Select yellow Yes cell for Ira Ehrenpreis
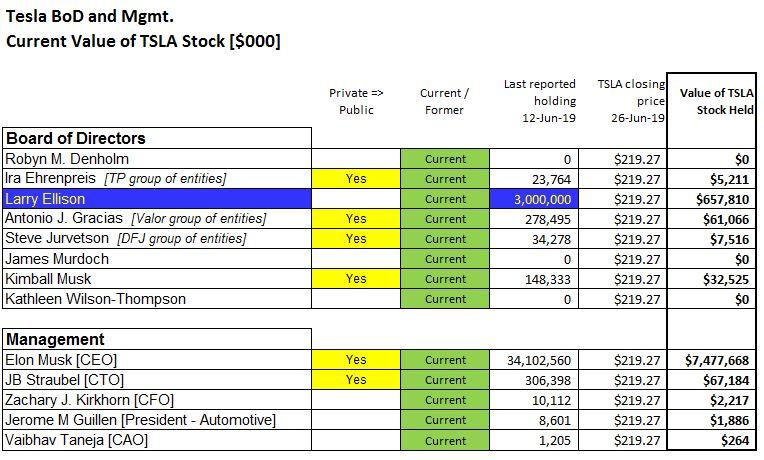 tap(356, 179)
